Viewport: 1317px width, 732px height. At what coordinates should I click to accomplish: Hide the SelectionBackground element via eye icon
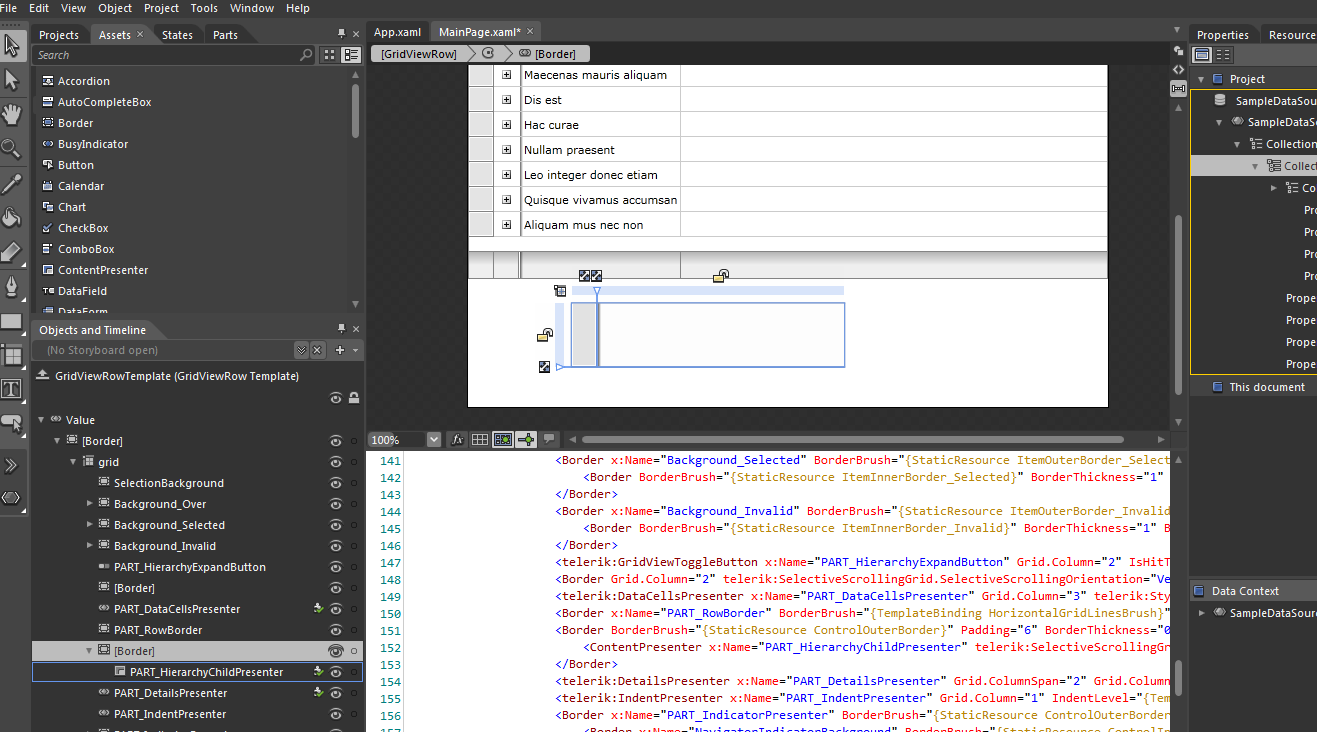pos(336,483)
